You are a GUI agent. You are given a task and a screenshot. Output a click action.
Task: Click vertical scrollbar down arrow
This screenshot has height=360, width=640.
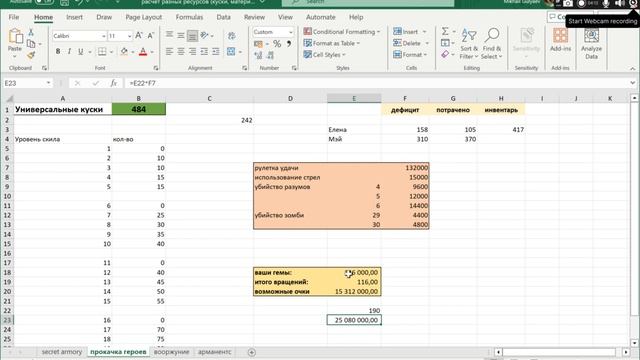pyautogui.click(x=634, y=343)
